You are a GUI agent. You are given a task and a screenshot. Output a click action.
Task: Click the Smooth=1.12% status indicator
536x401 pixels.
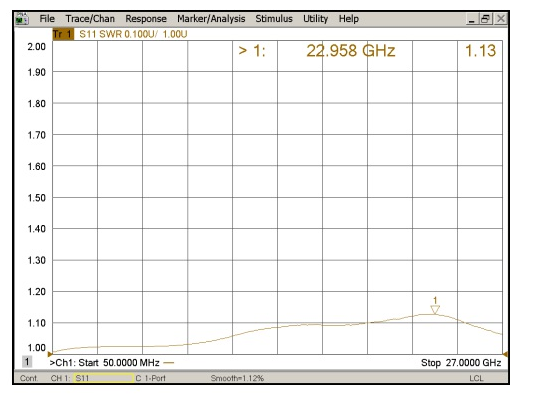click(237, 378)
